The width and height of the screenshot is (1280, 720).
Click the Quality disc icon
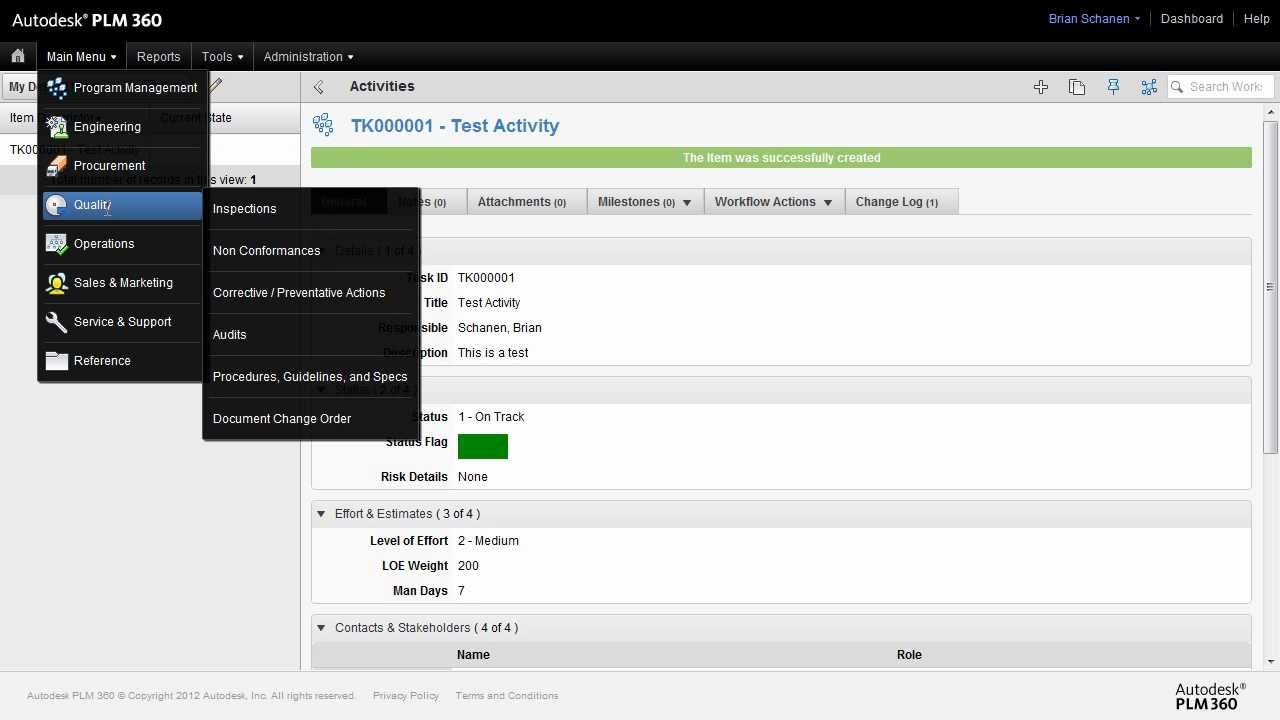tap(57, 205)
